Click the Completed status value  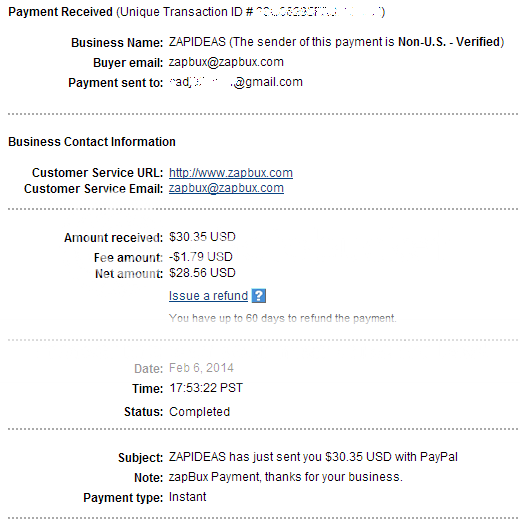[x=199, y=412]
